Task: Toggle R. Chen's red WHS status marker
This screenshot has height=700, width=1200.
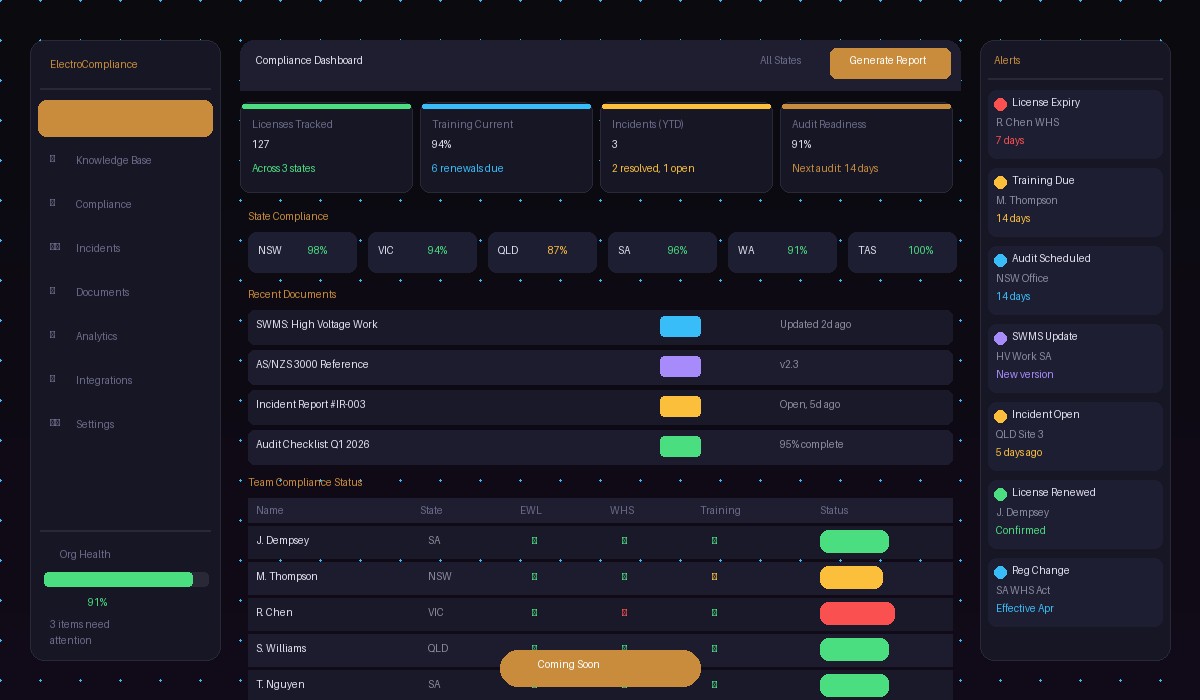Action: (x=624, y=613)
